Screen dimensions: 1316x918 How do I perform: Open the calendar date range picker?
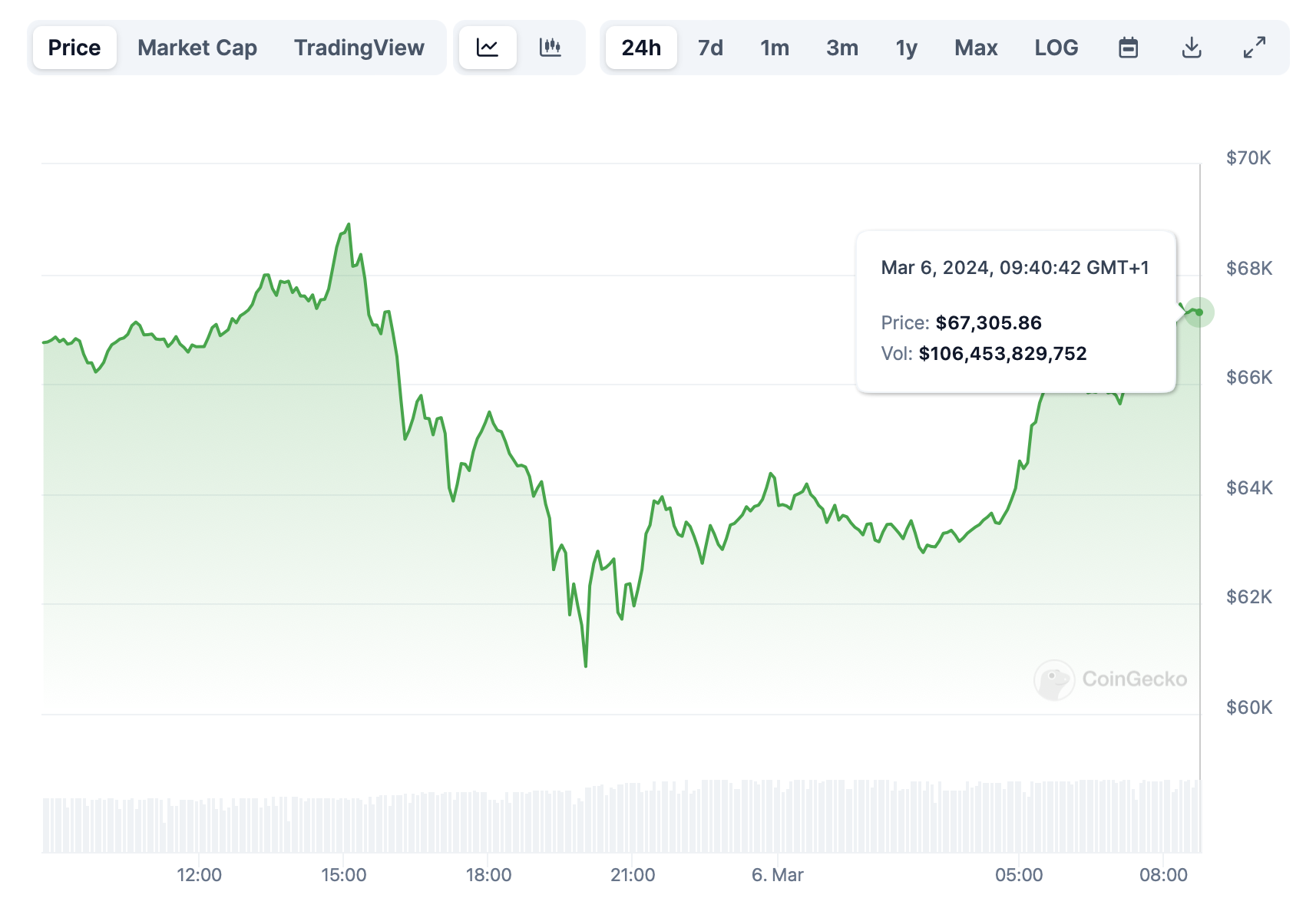[1128, 48]
